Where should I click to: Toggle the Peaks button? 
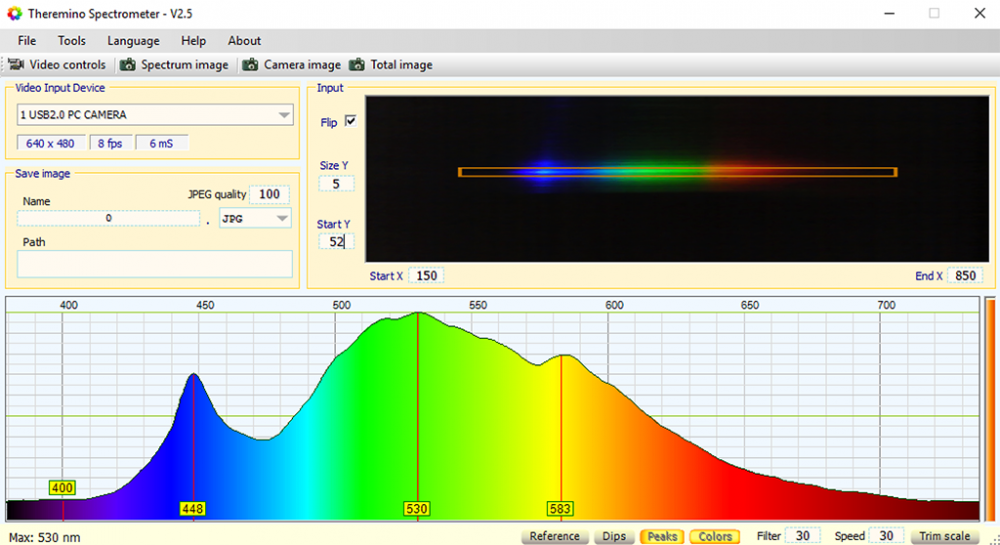coord(662,536)
